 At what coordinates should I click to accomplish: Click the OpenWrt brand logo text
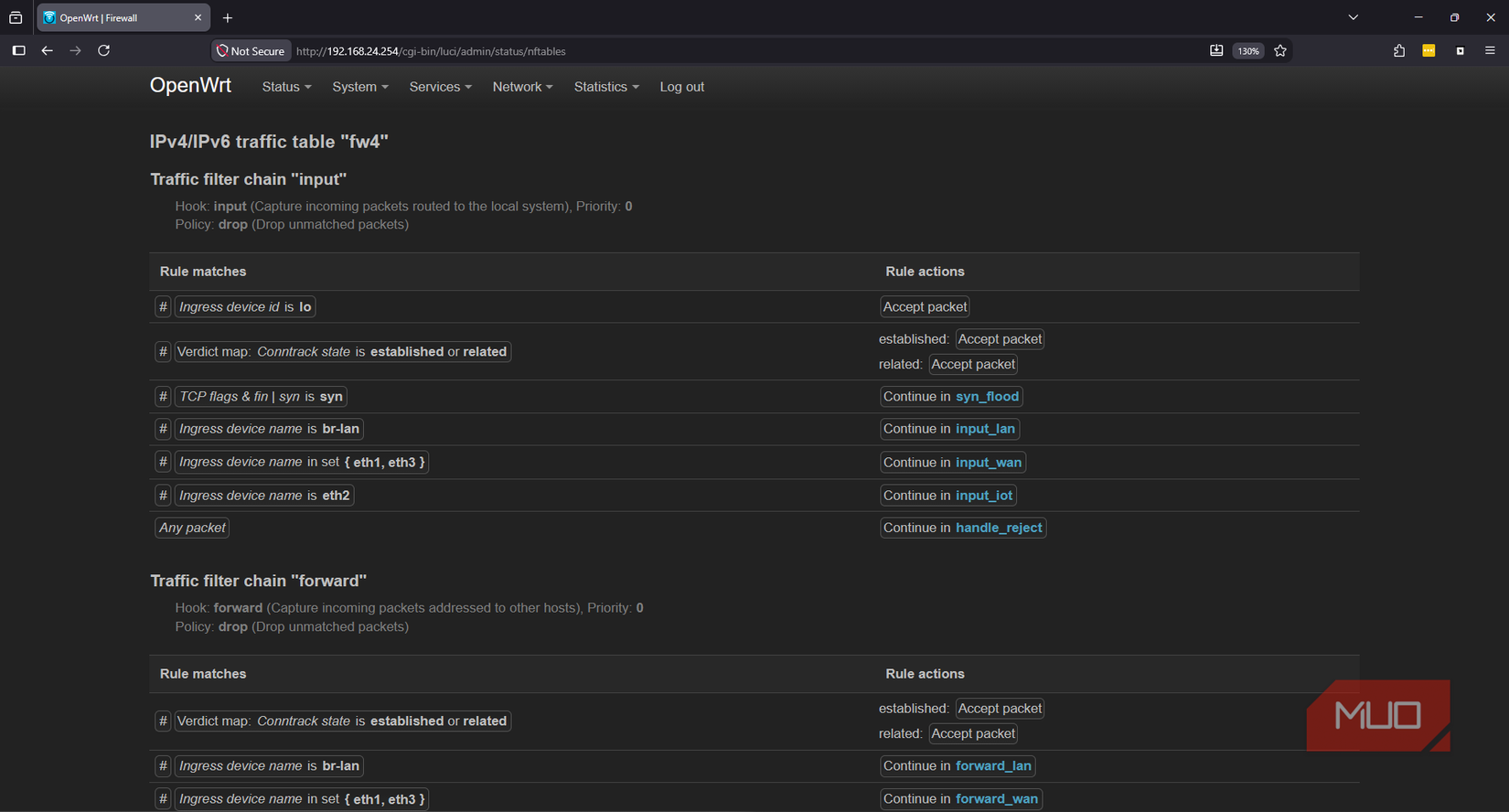190,85
